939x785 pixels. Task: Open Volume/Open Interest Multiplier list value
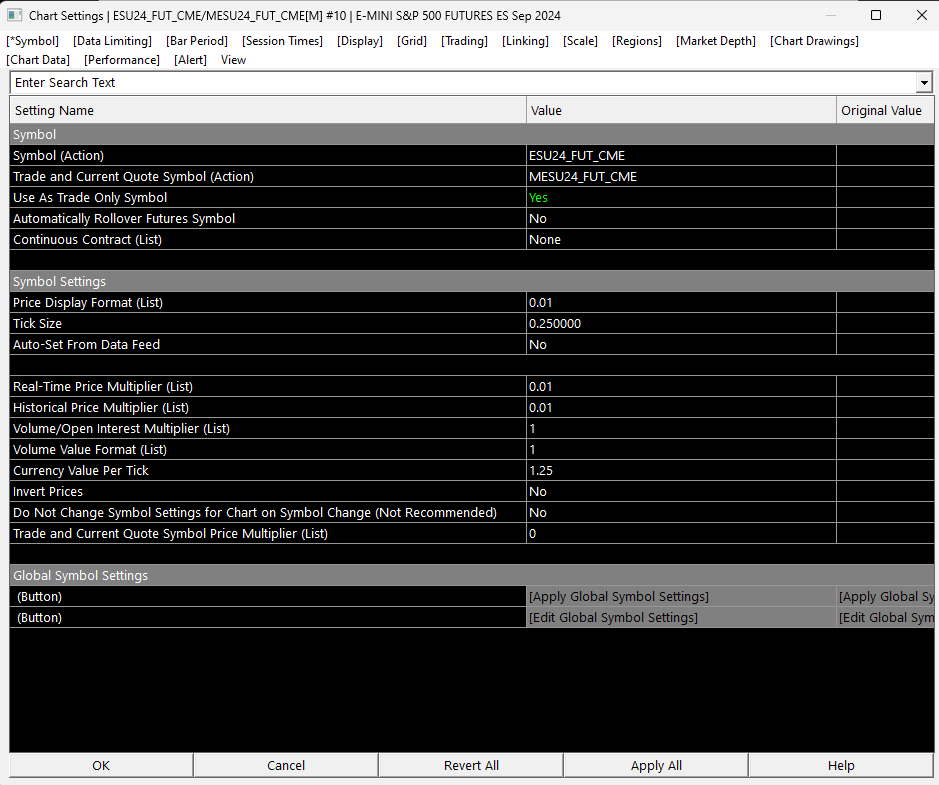point(681,429)
